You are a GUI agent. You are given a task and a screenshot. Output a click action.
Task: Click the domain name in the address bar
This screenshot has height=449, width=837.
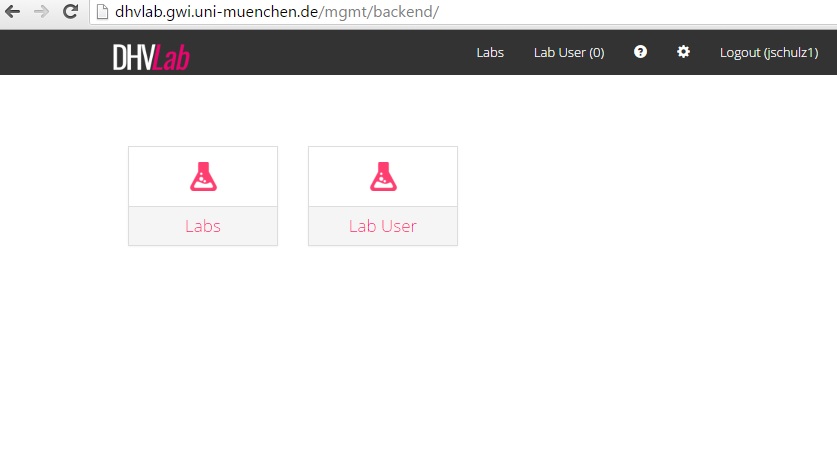pyautogui.click(x=217, y=12)
